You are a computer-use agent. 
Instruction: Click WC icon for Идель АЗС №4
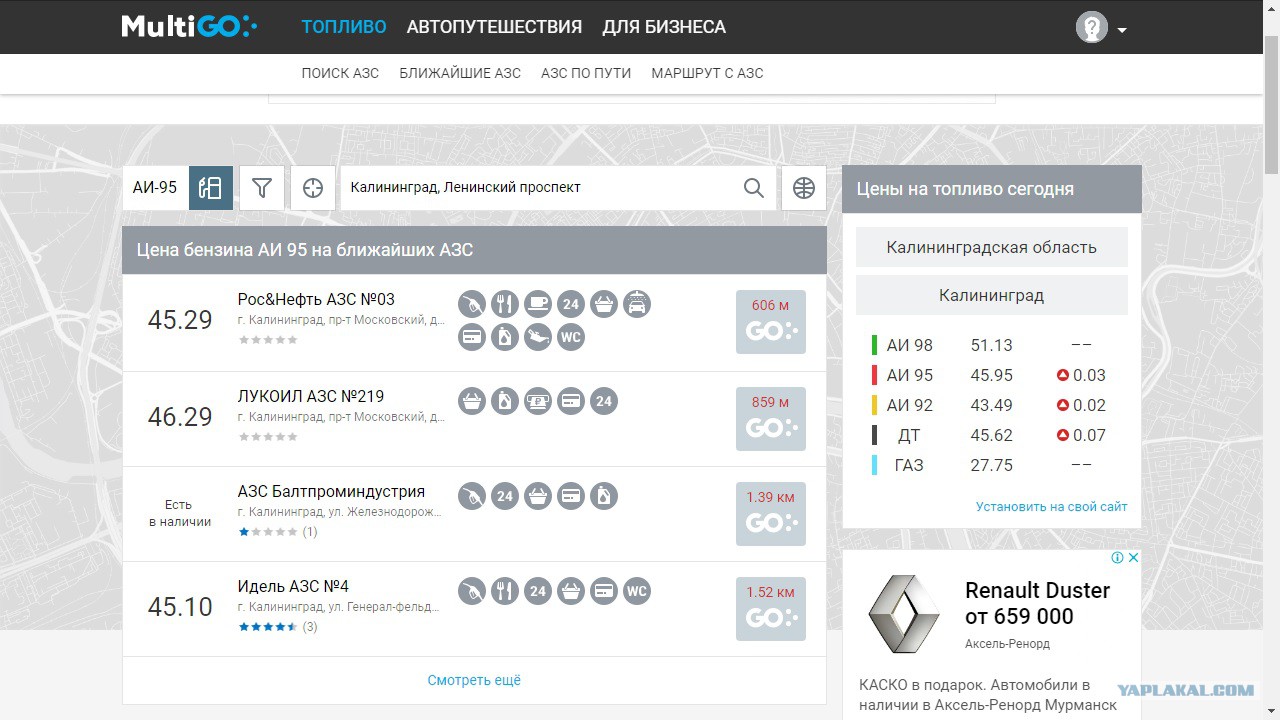click(637, 591)
